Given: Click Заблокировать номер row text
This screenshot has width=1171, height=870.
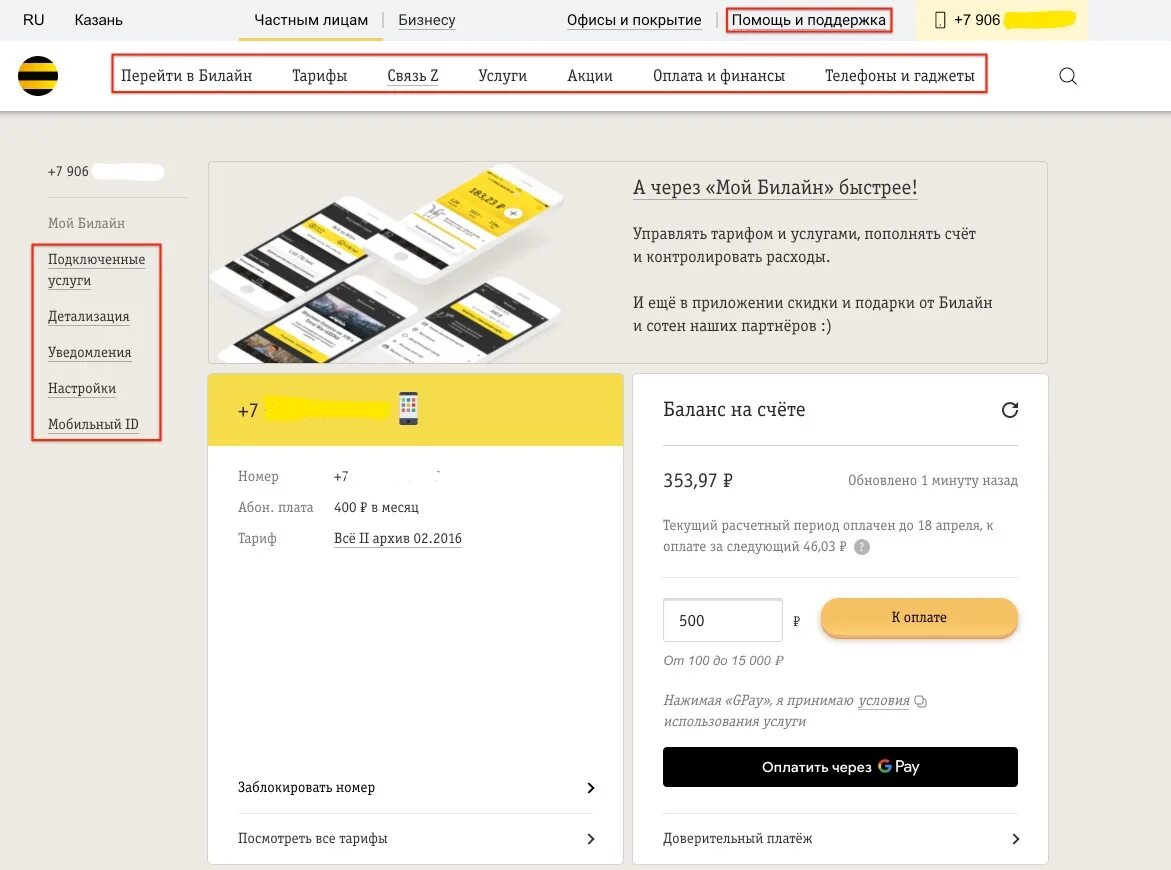Looking at the screenshot, I should pos(306,787).
